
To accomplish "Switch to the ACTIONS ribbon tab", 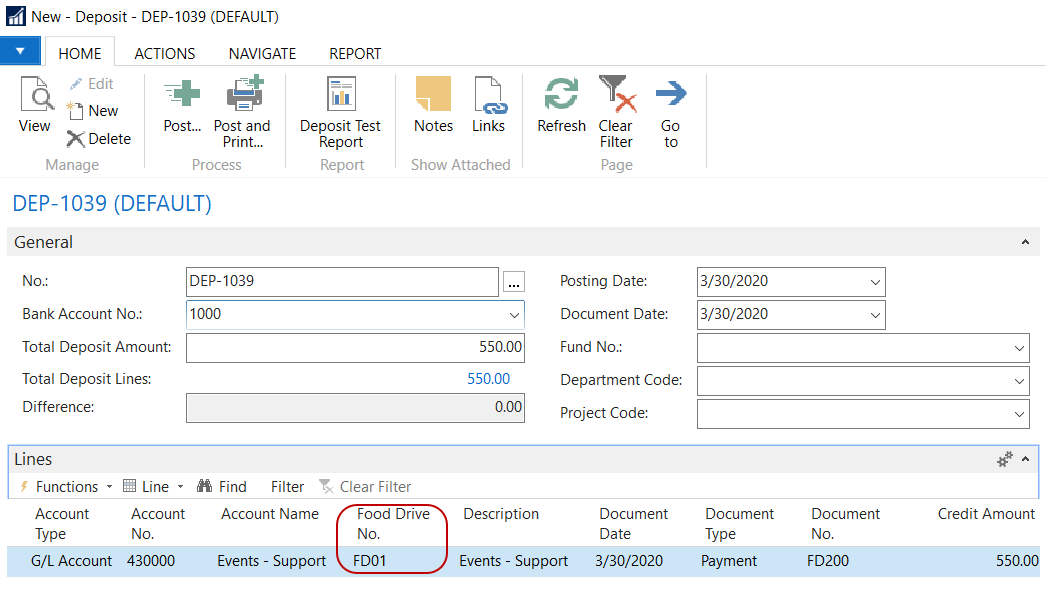I will pyautogui.click(x=165, y=54).
